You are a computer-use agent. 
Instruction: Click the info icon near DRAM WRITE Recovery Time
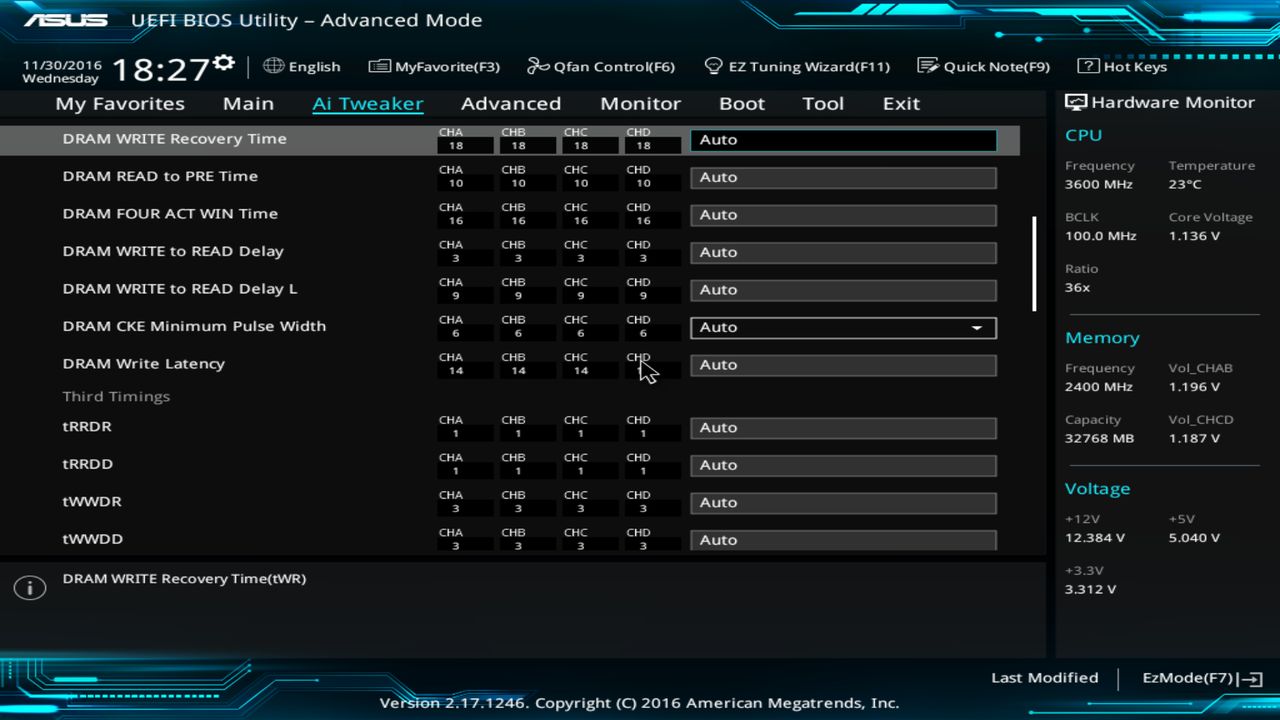[x=29, y=587]
